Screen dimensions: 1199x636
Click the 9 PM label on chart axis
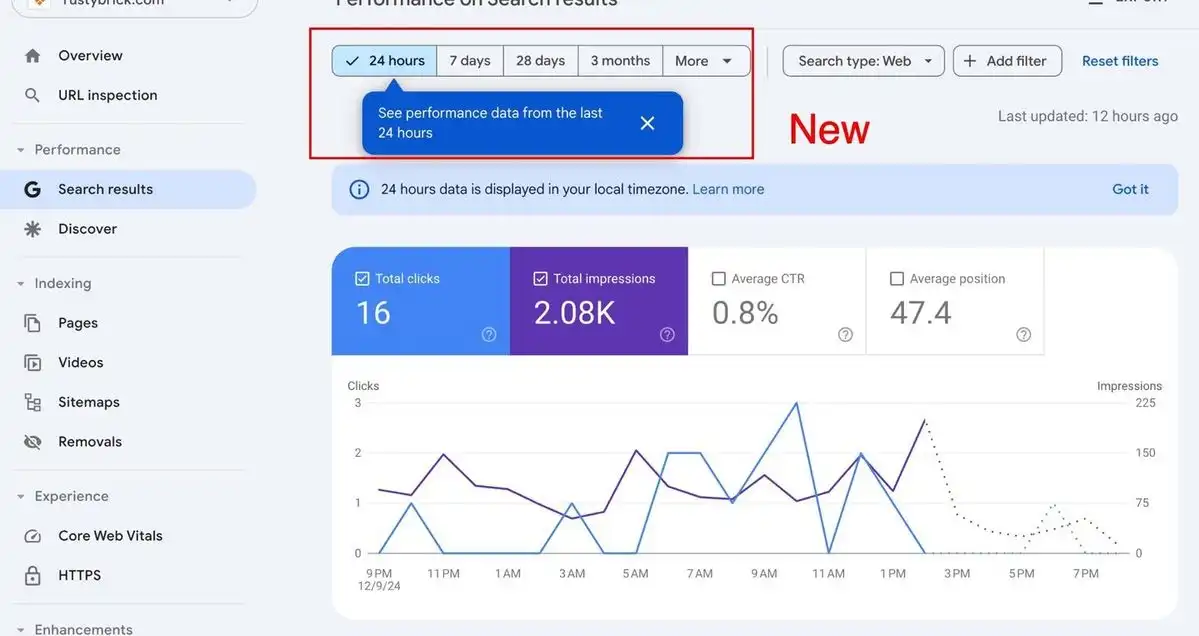tap(379, 573)
